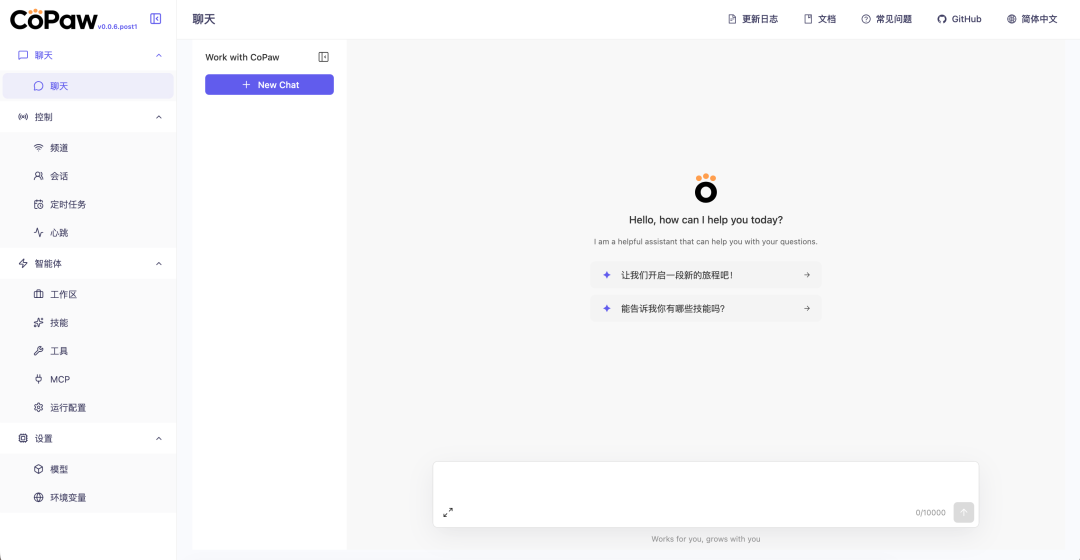Open the GitHub repository link
The height and width of the screenshot is (560, 1080).
[x=959, y=19]
